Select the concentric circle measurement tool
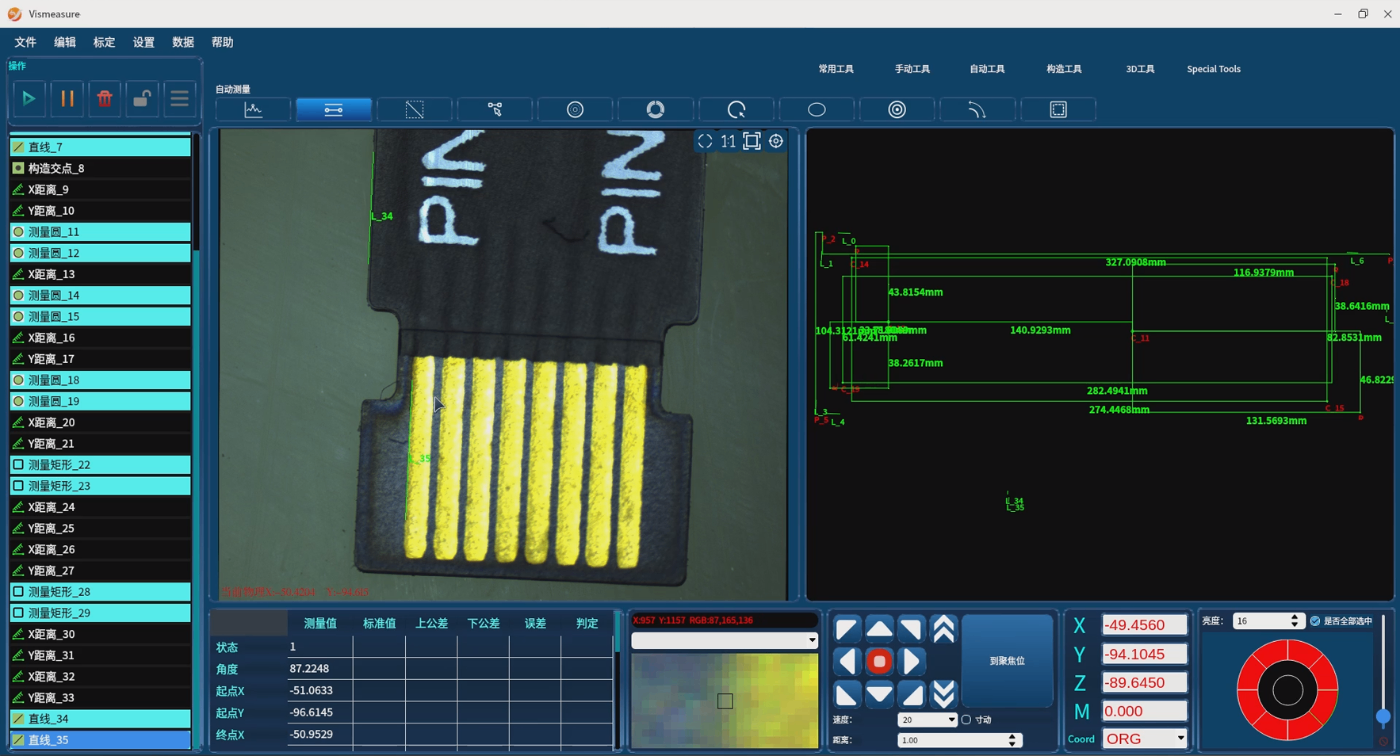 pyautogui.click(x=897, y=110)
